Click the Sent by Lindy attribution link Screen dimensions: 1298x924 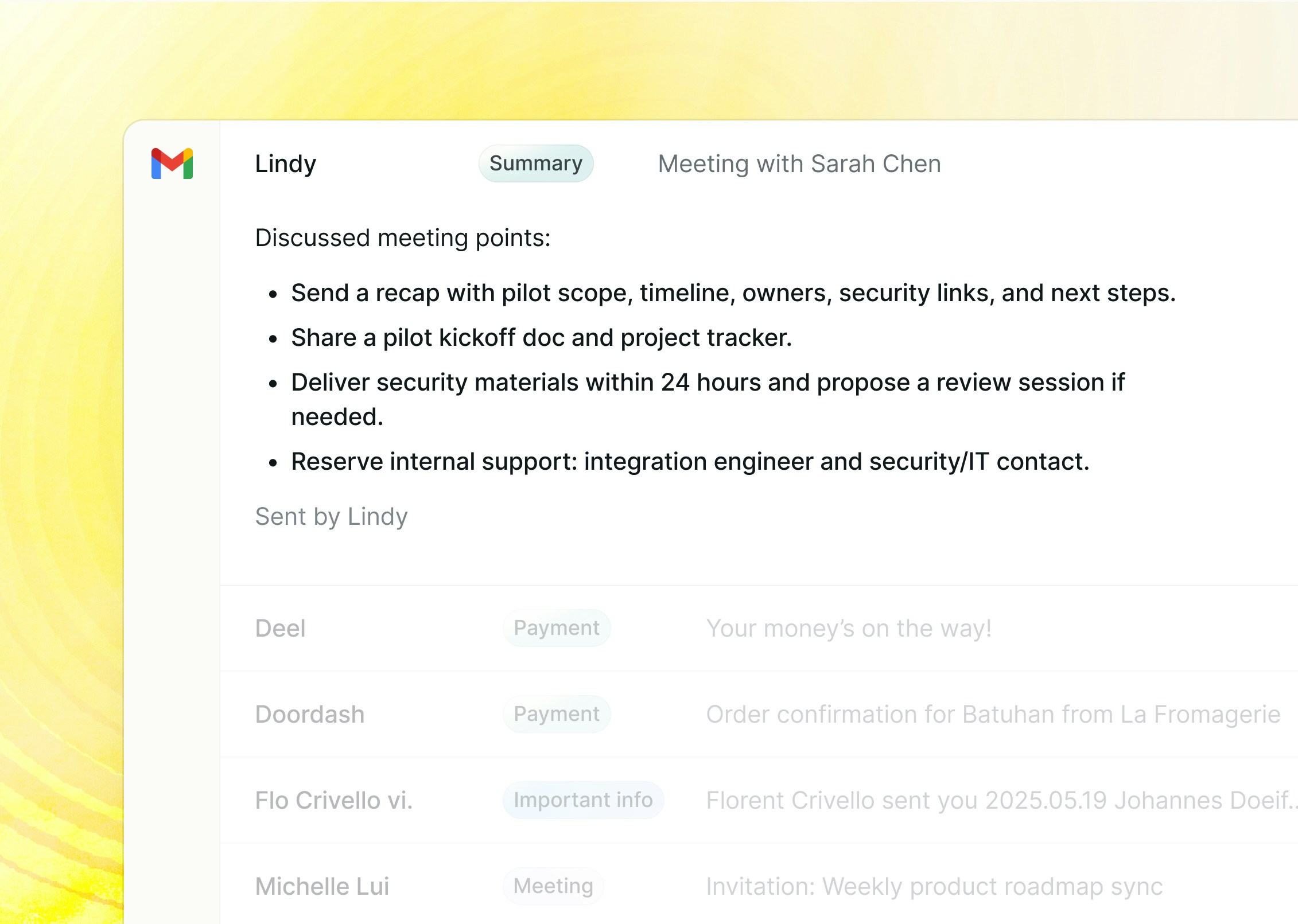(332, 516)
